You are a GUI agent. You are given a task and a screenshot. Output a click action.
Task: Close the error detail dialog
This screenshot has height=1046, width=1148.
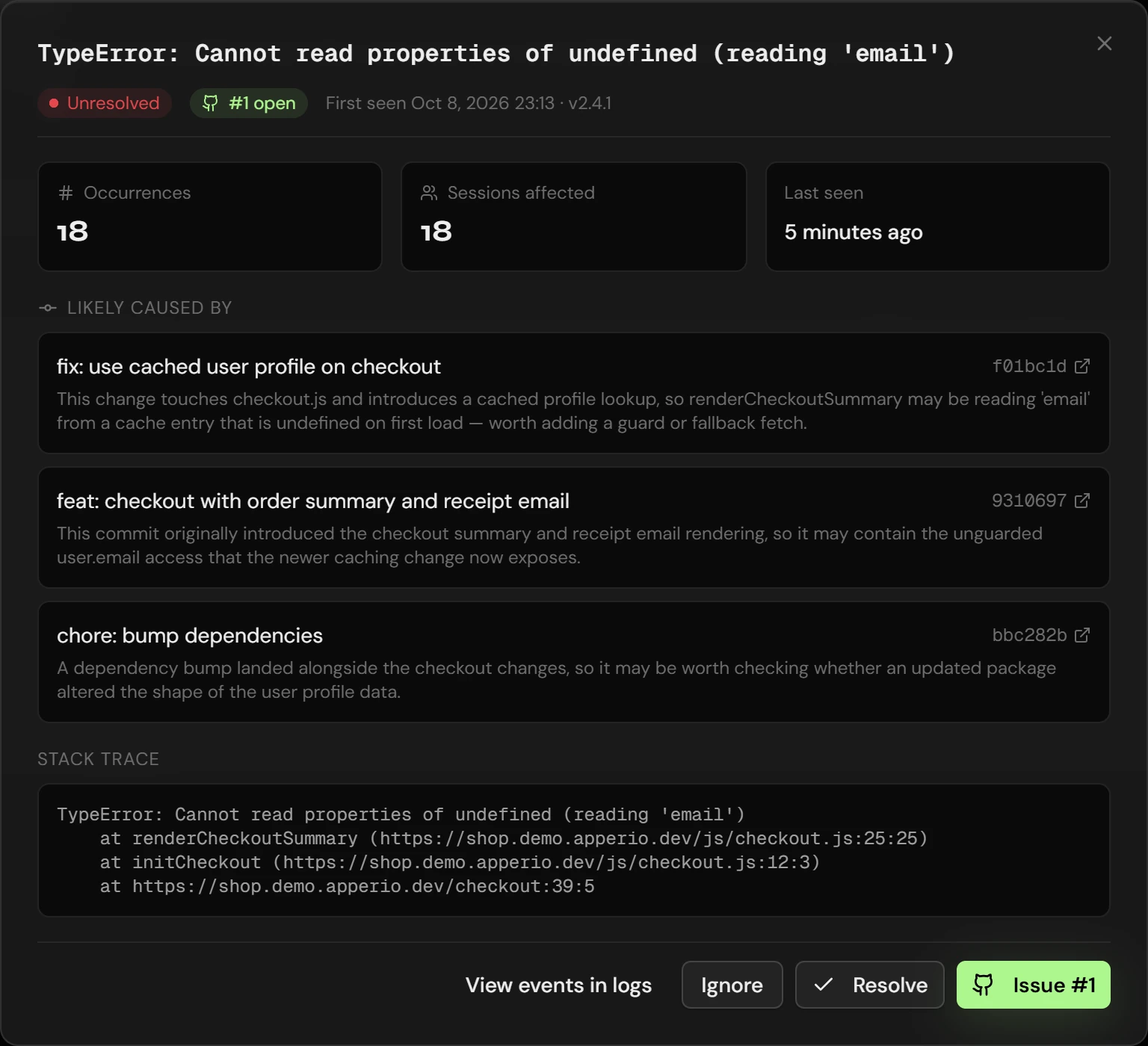tap(1104, 43)
